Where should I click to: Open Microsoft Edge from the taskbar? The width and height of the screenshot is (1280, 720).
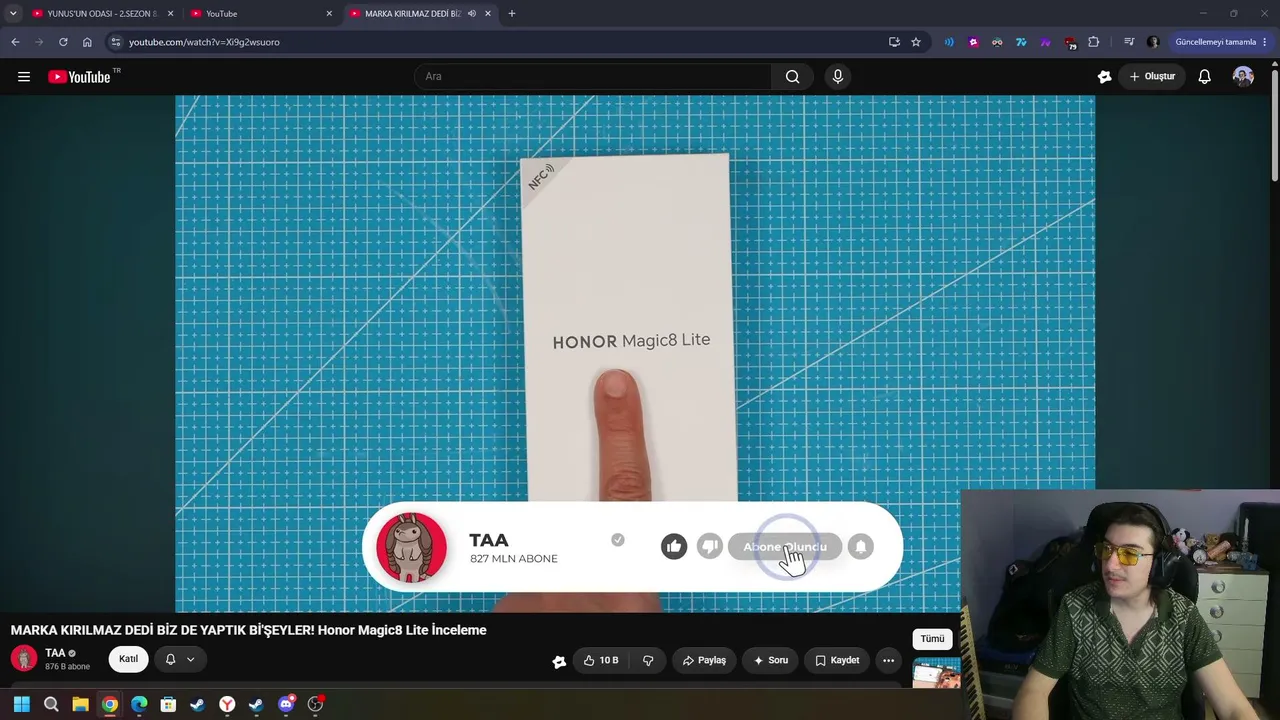click(x=139, y=704)
